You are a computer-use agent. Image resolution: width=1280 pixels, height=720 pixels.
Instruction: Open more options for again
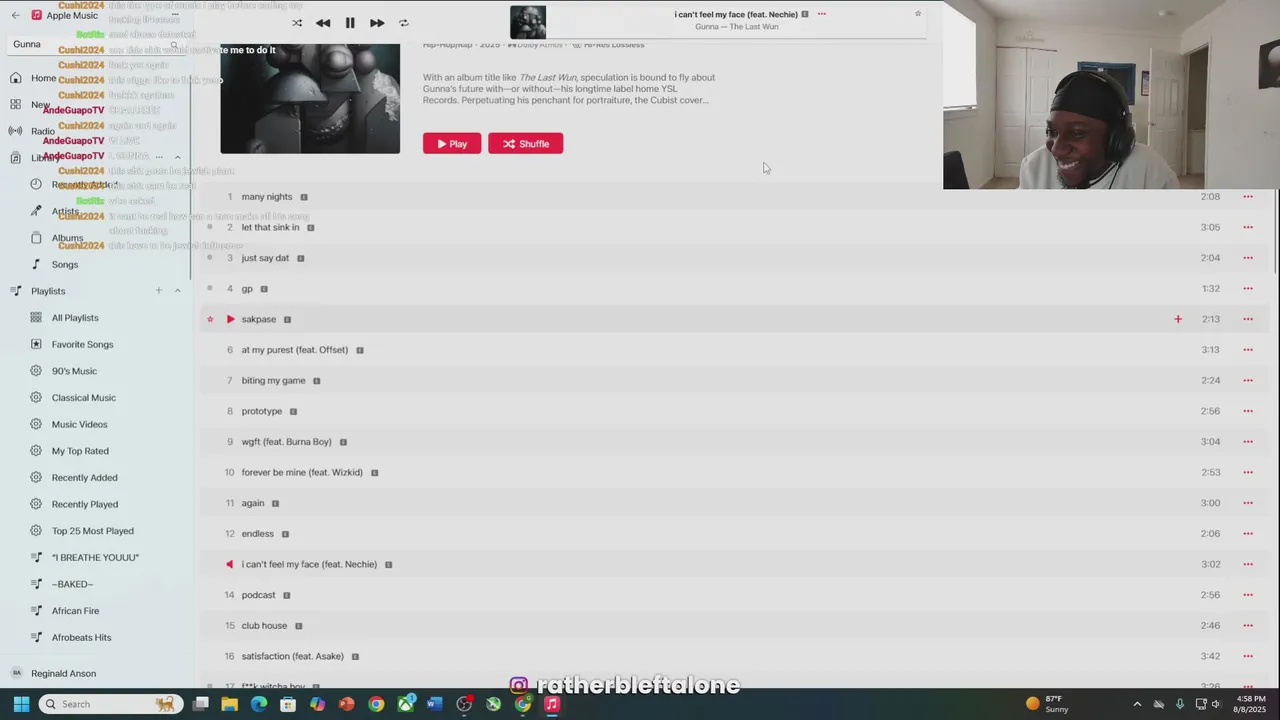pyautogui.click(x=1248, y=503)
